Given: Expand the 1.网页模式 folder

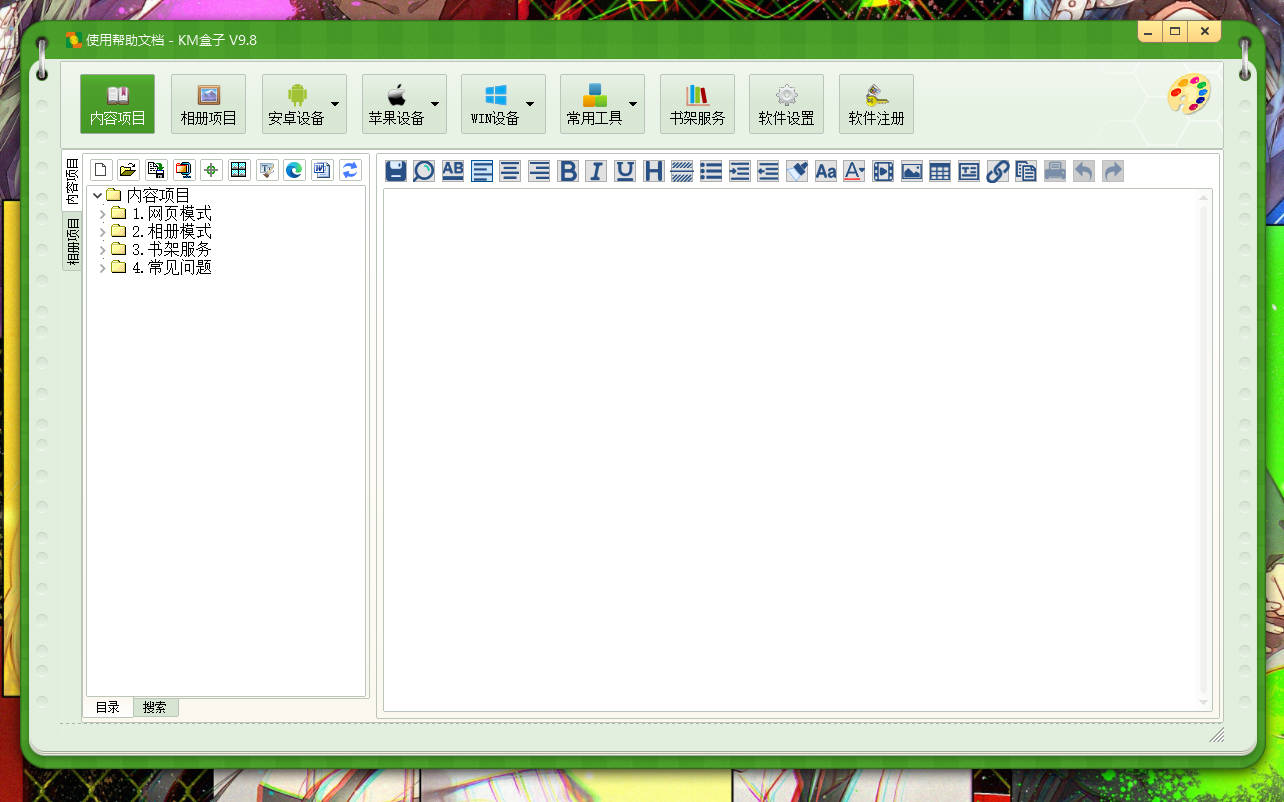Looking at the screenshot, I should click(103, 214).
